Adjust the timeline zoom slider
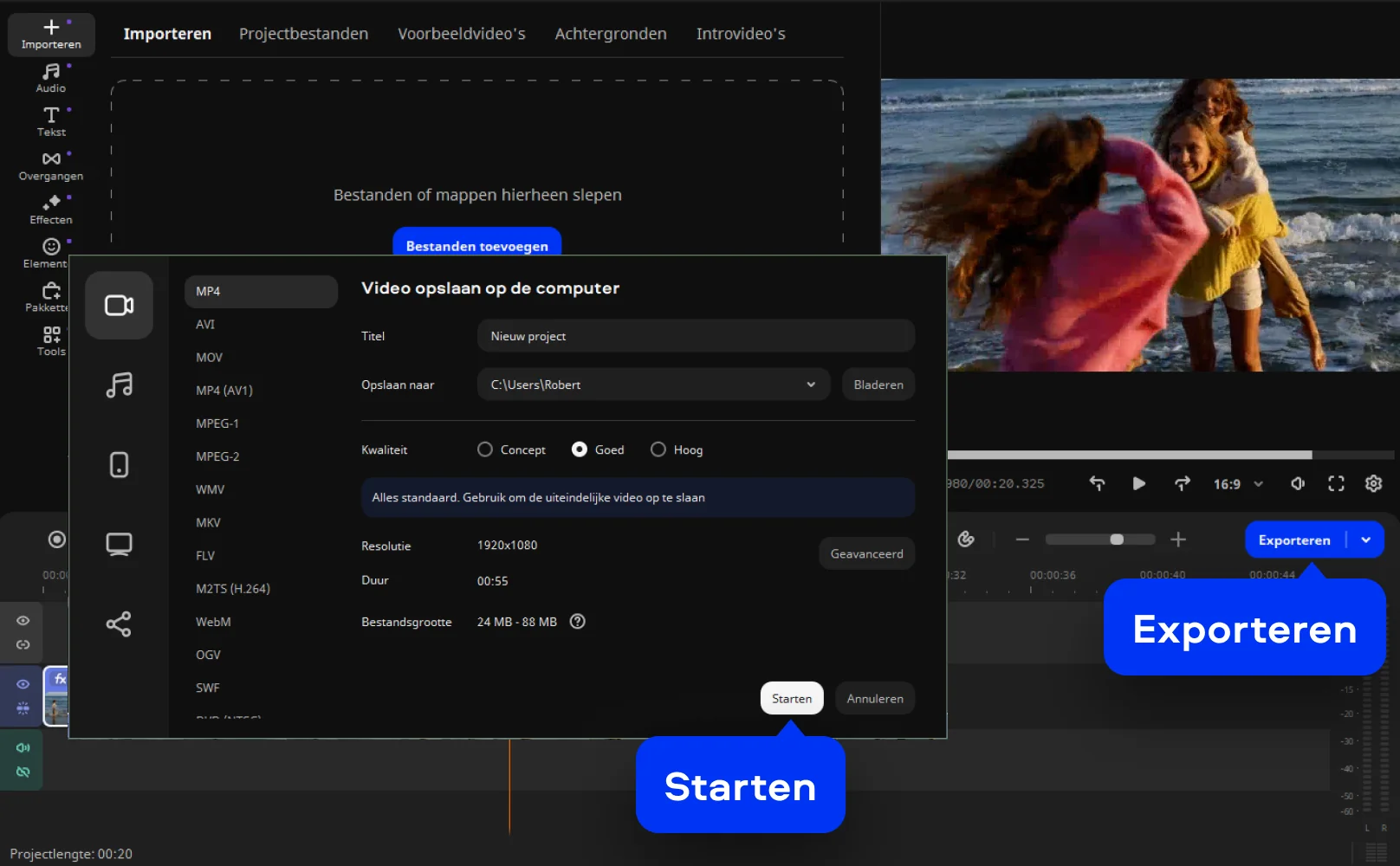Screen dimensions: 1400x866 coord(1117,540)
